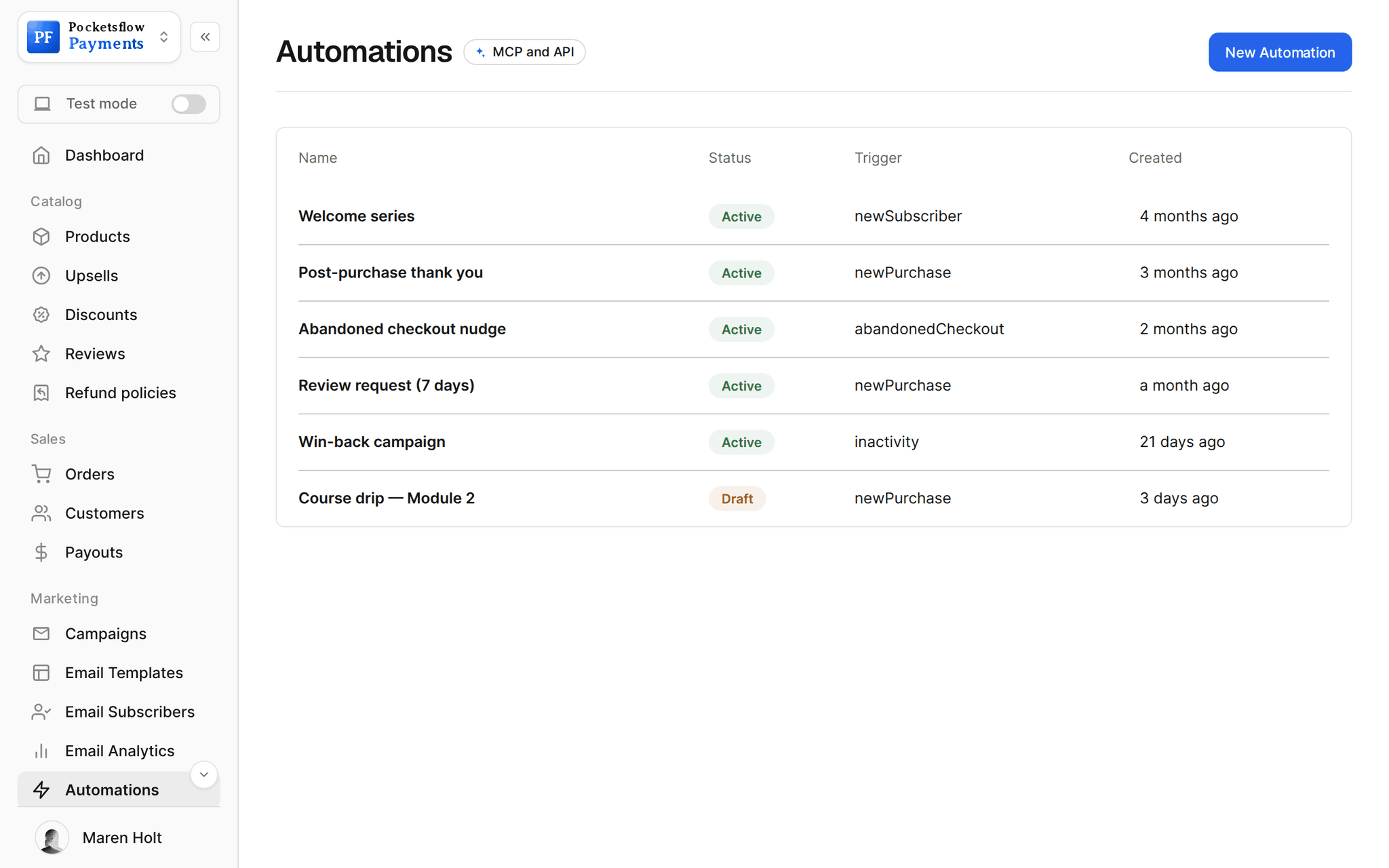This screenshot has width=1389, height=868.
Task: Click the Email Subscribers person icon
Action: 41,711
